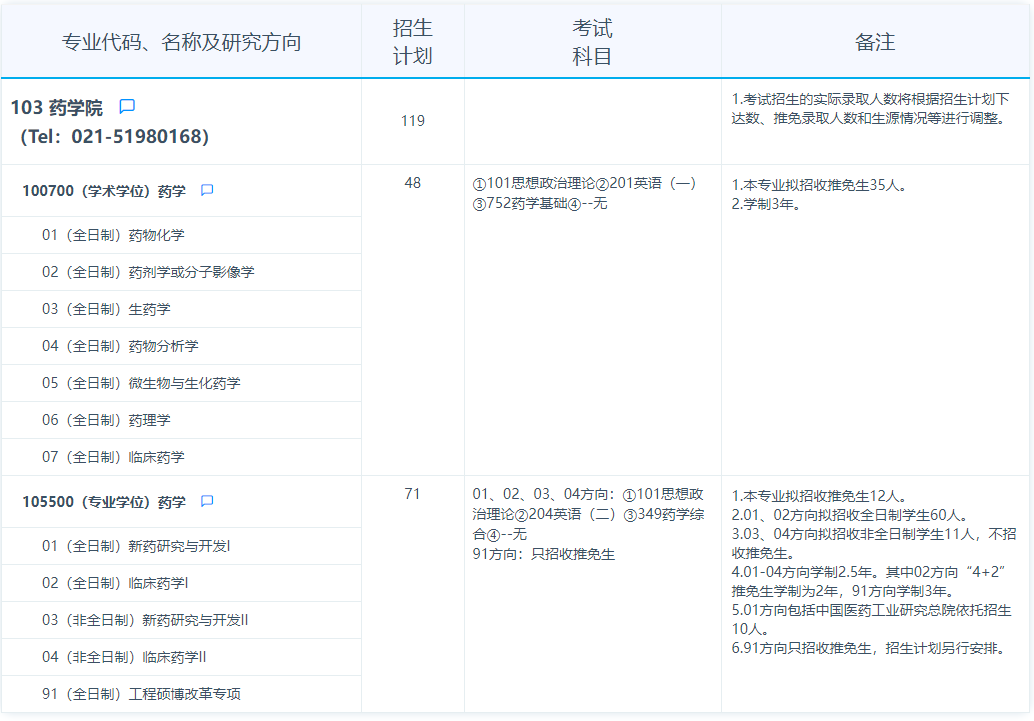This screenshot has width=1034, height=721.
Task: Select direction 05 微生物与生化药学
Action: coord(141,383)
